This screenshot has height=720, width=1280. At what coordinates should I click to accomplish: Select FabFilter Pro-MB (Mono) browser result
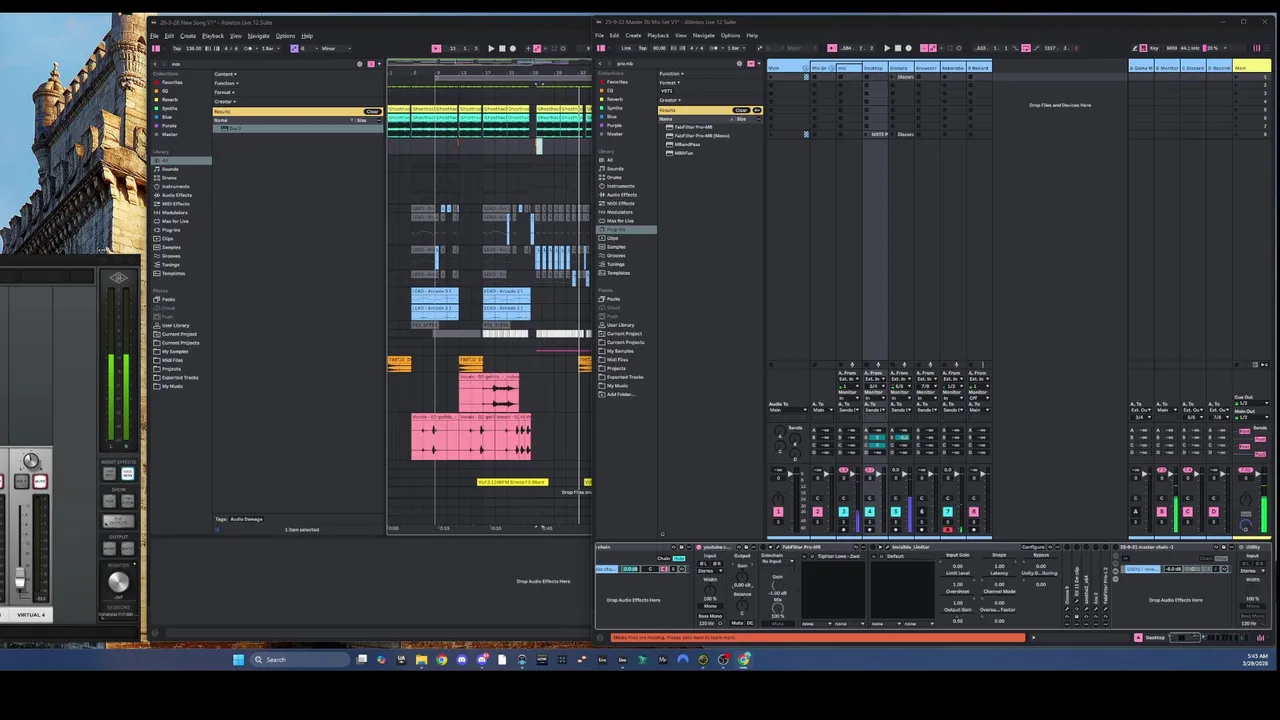click(x=701, y=136)
